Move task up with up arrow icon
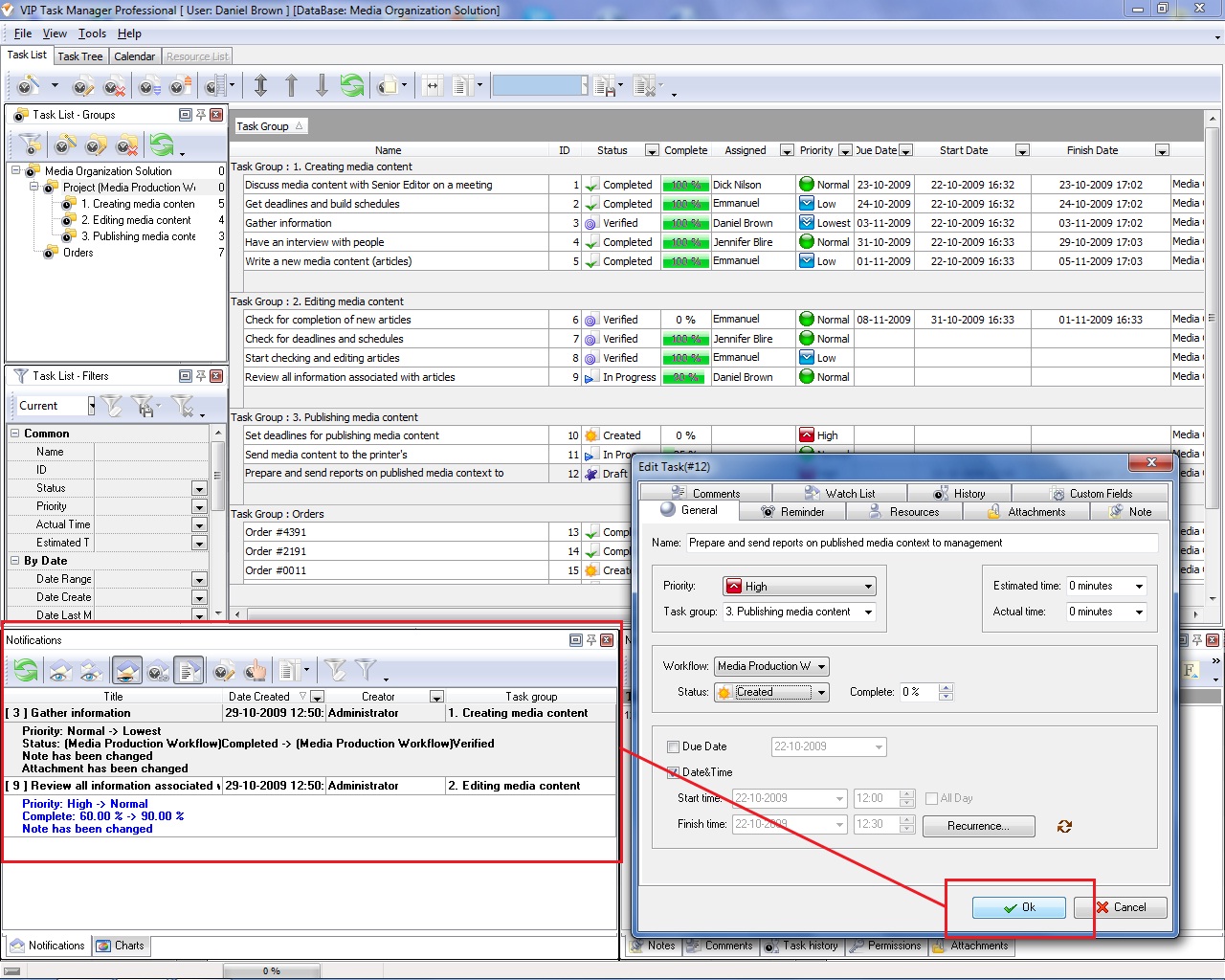Screen dimensions: 1225x980 [x=292, y=86]
